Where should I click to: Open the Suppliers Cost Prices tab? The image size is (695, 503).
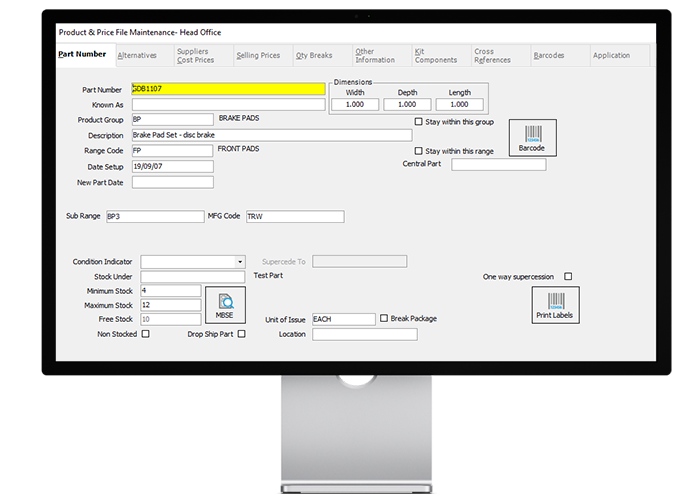pyautogui.click(x=195, y=55)
